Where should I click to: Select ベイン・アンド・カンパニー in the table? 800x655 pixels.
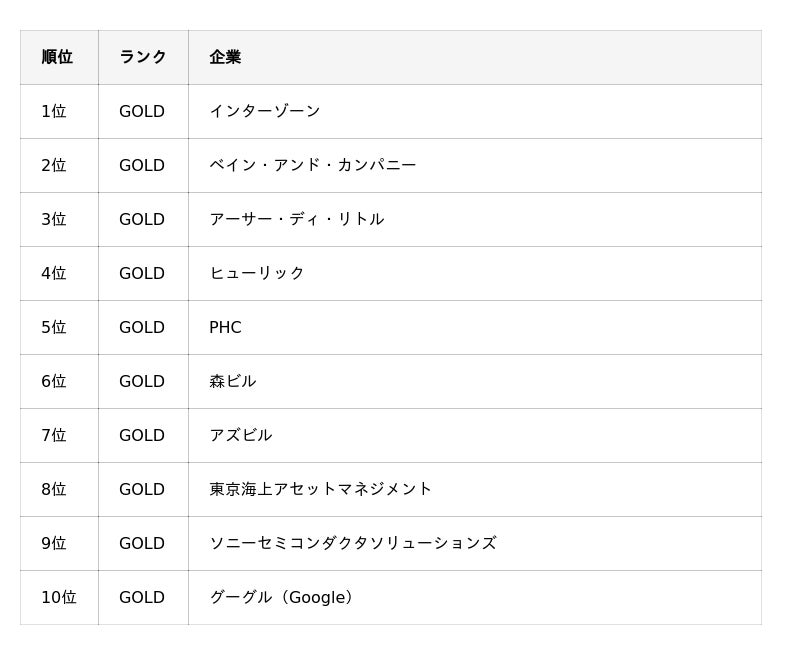pyautogui.click(x=312, y=165)
